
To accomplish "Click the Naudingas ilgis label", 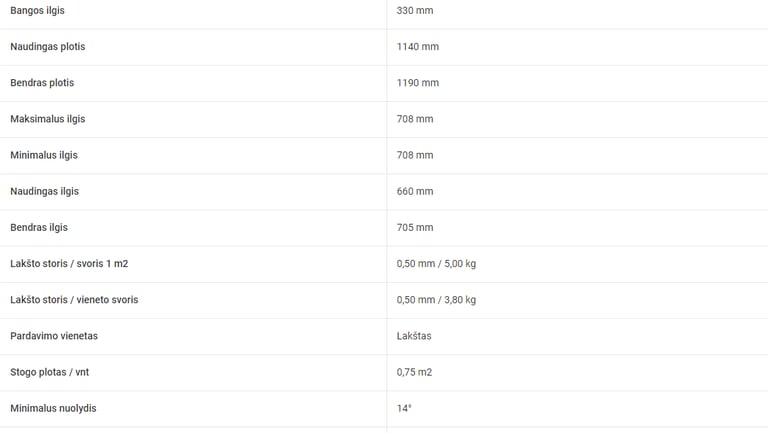I will pos(45,192).
